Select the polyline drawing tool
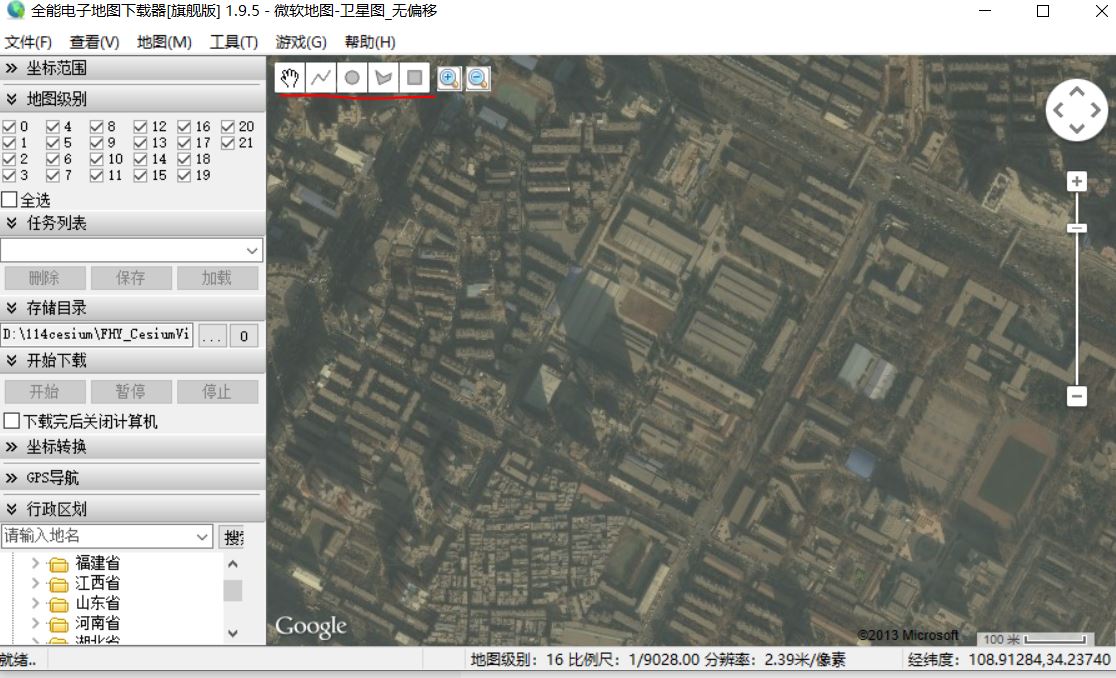1116x678 pixels. 321,78
